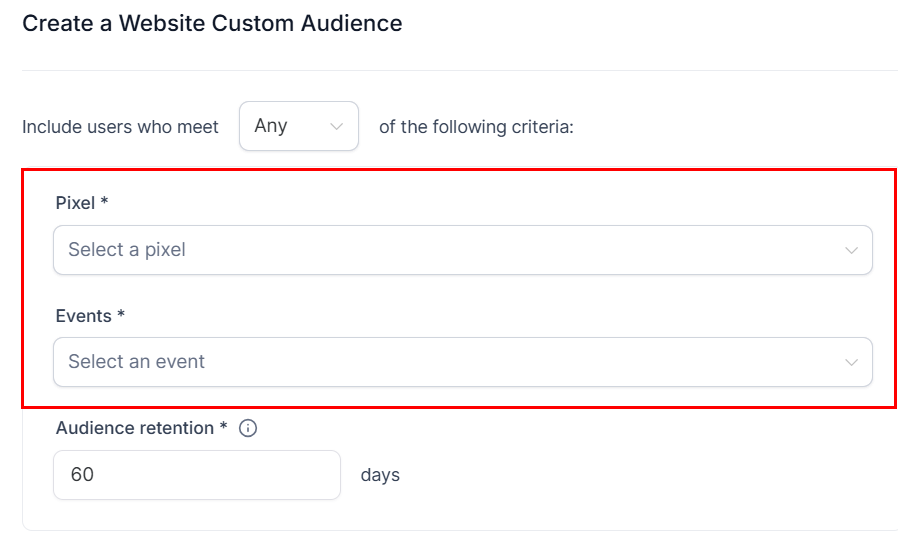This screenshot has height=547, width=898.
Task: Click the Include users who meet text
Action: click(x=120, y=127)
